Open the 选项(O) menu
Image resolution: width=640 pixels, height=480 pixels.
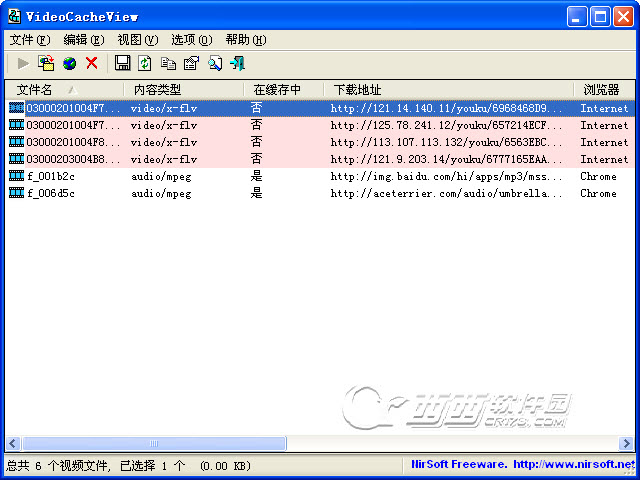click(191, 40)
